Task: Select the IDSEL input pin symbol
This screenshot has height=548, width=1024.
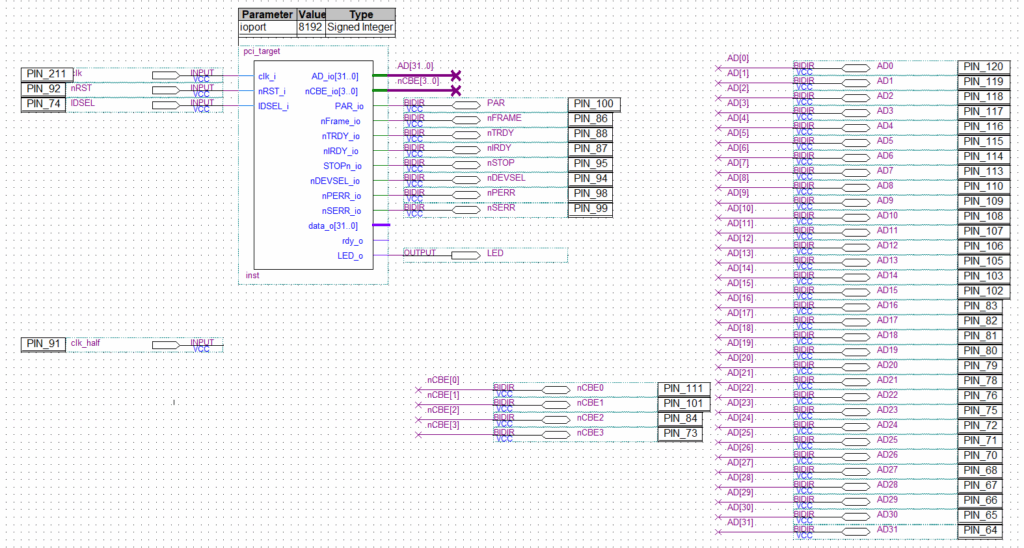Action: [166, 104]
